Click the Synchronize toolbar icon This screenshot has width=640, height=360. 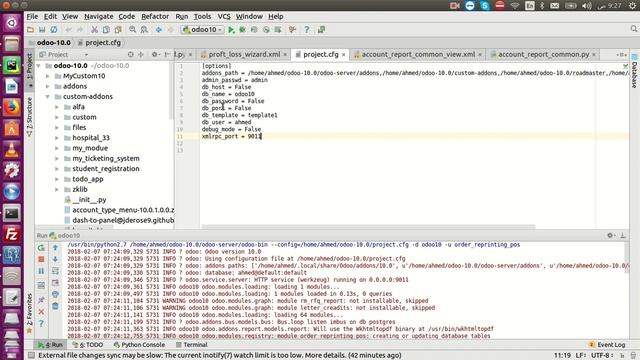click(53, 29)
